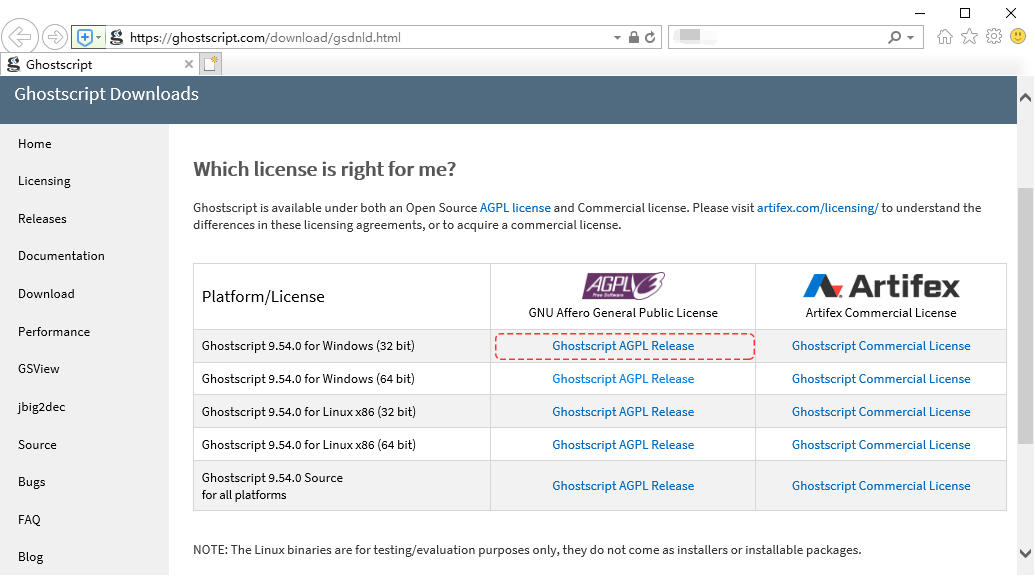Open the Ghostscript Commercial License link for Windows 64-bit
Image resolution: width=1035 pixels, height=576 pixels.
880,378
